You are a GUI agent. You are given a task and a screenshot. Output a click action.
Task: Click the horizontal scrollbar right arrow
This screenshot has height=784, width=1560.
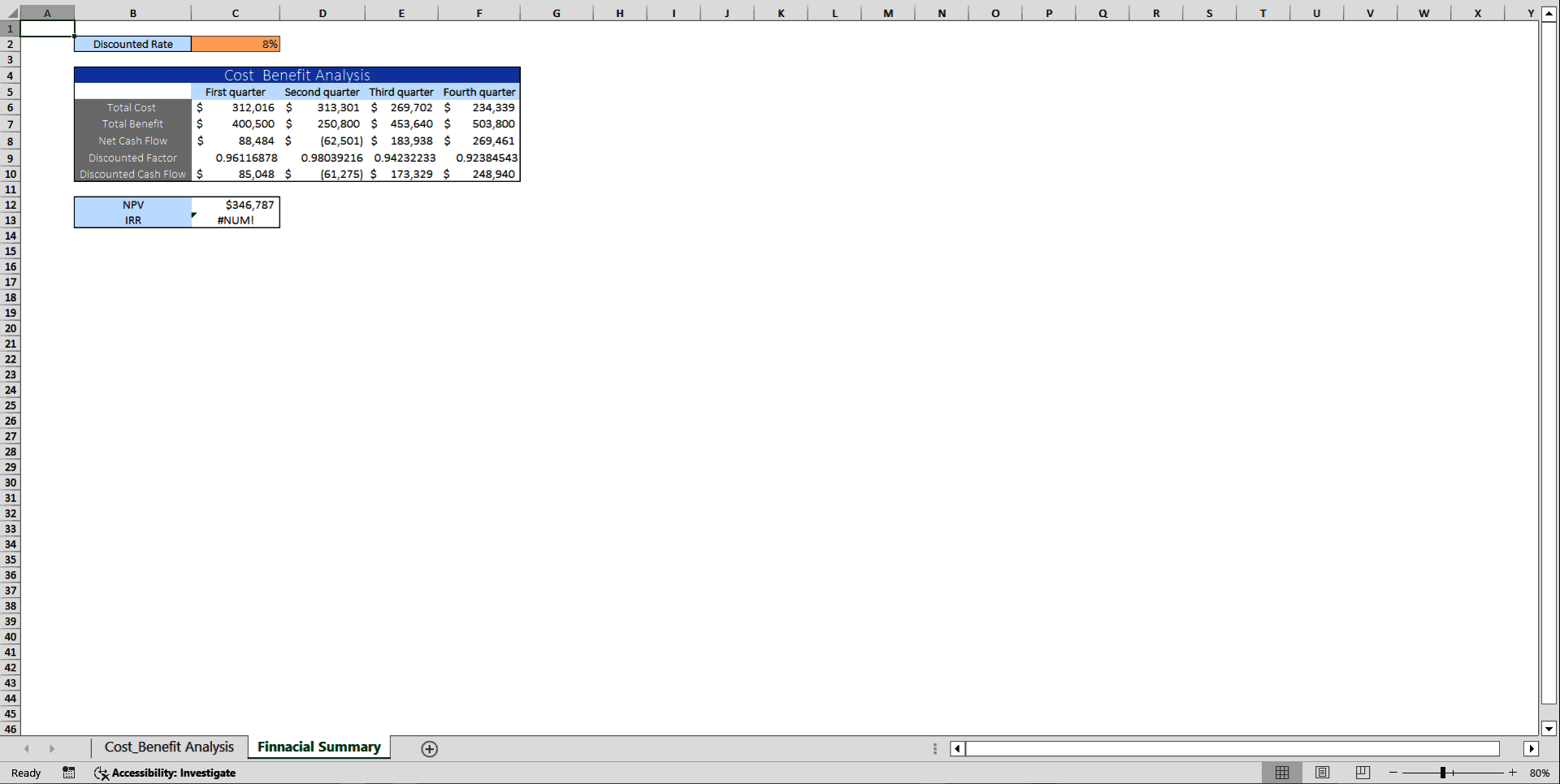pyautogui.click(x=1532, y=748)
